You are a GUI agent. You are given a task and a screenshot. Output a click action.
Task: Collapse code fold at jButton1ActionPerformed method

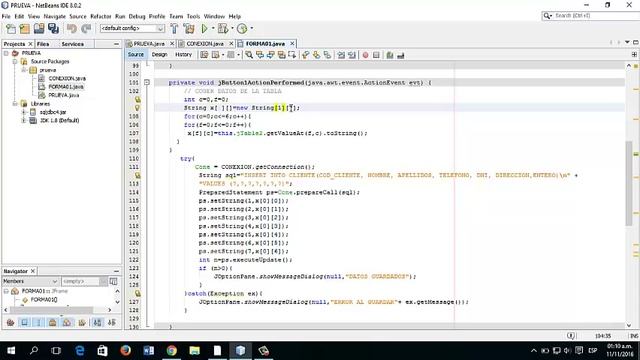coord(147,82)
